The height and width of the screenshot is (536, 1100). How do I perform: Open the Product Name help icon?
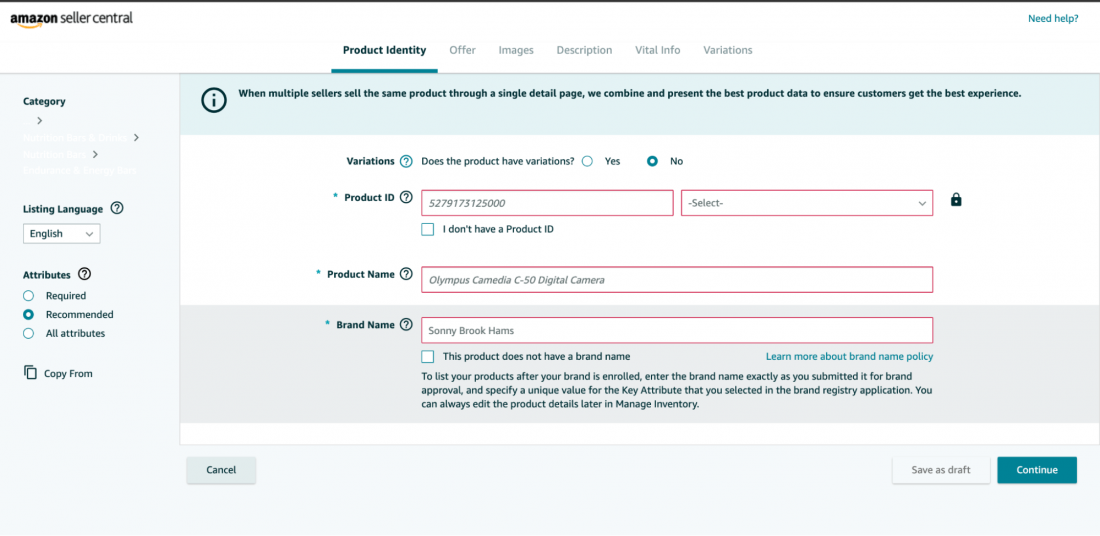405,274
